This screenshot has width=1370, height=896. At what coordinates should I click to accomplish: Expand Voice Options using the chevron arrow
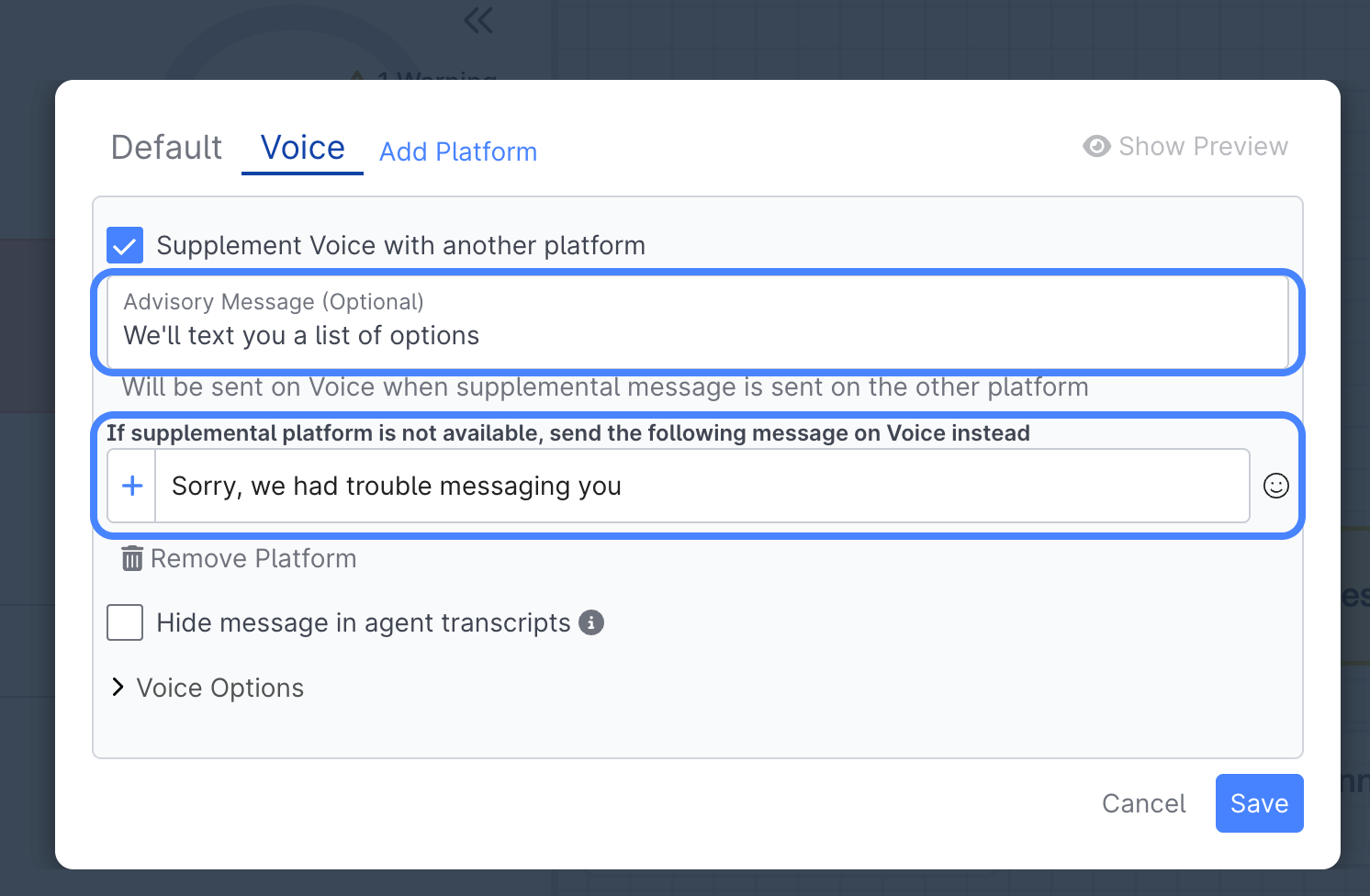[118, 688]
